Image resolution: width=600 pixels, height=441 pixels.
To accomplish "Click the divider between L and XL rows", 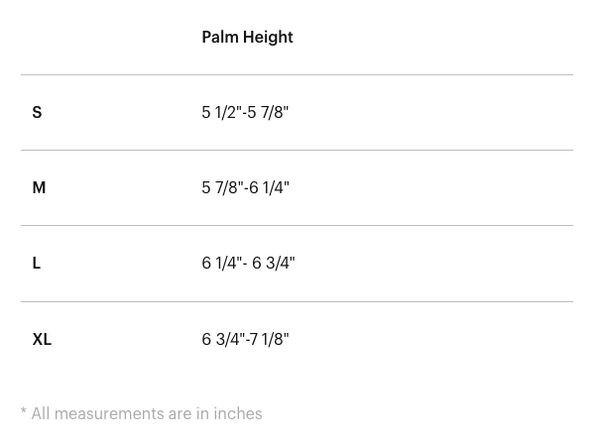I will (297, 301).
